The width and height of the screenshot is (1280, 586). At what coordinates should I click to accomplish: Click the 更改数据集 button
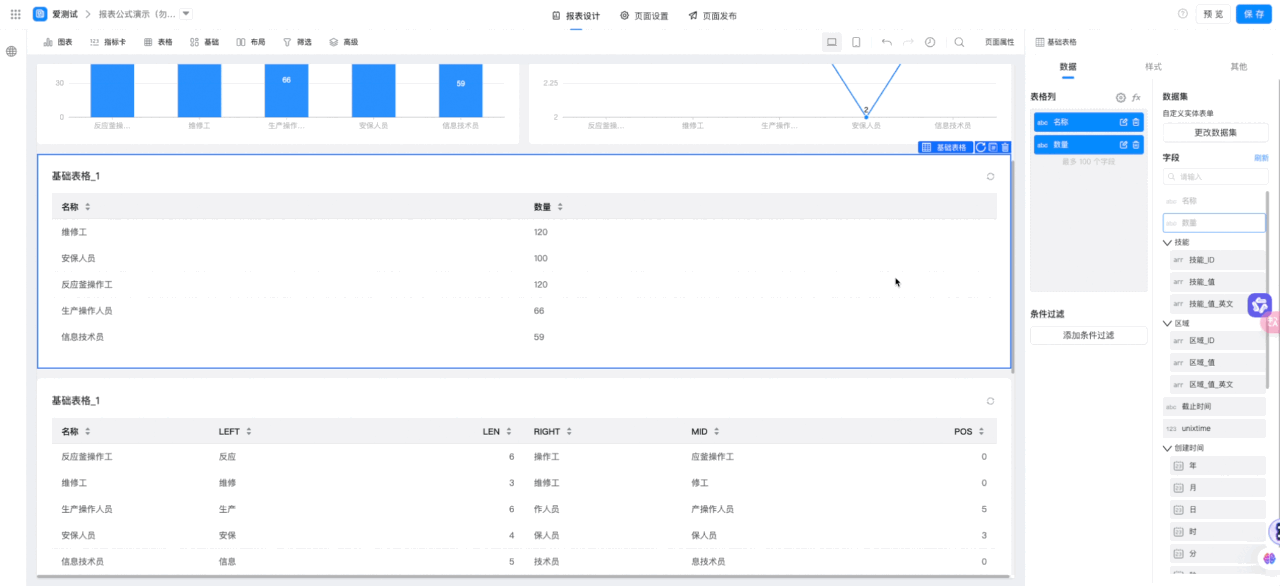click(1215, 132)
